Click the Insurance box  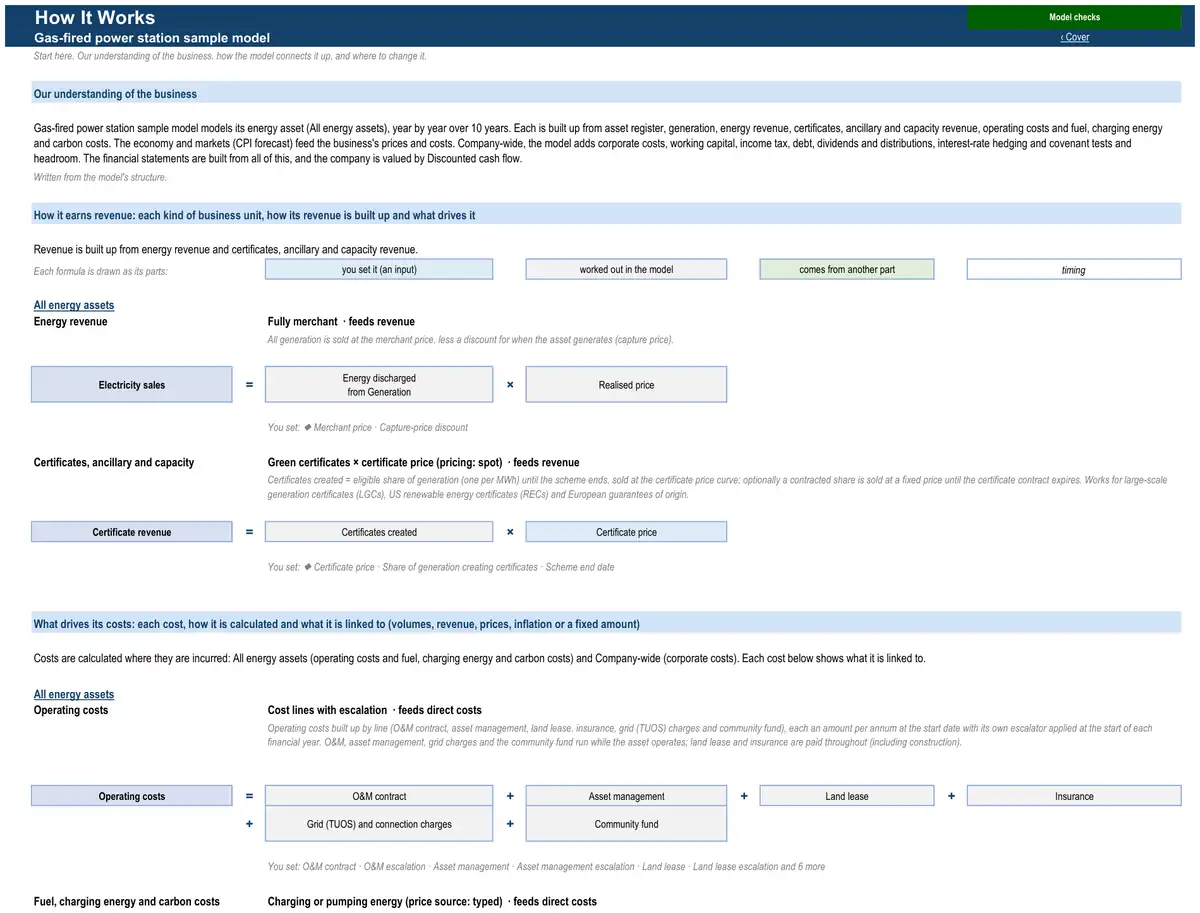(1074, 796)
